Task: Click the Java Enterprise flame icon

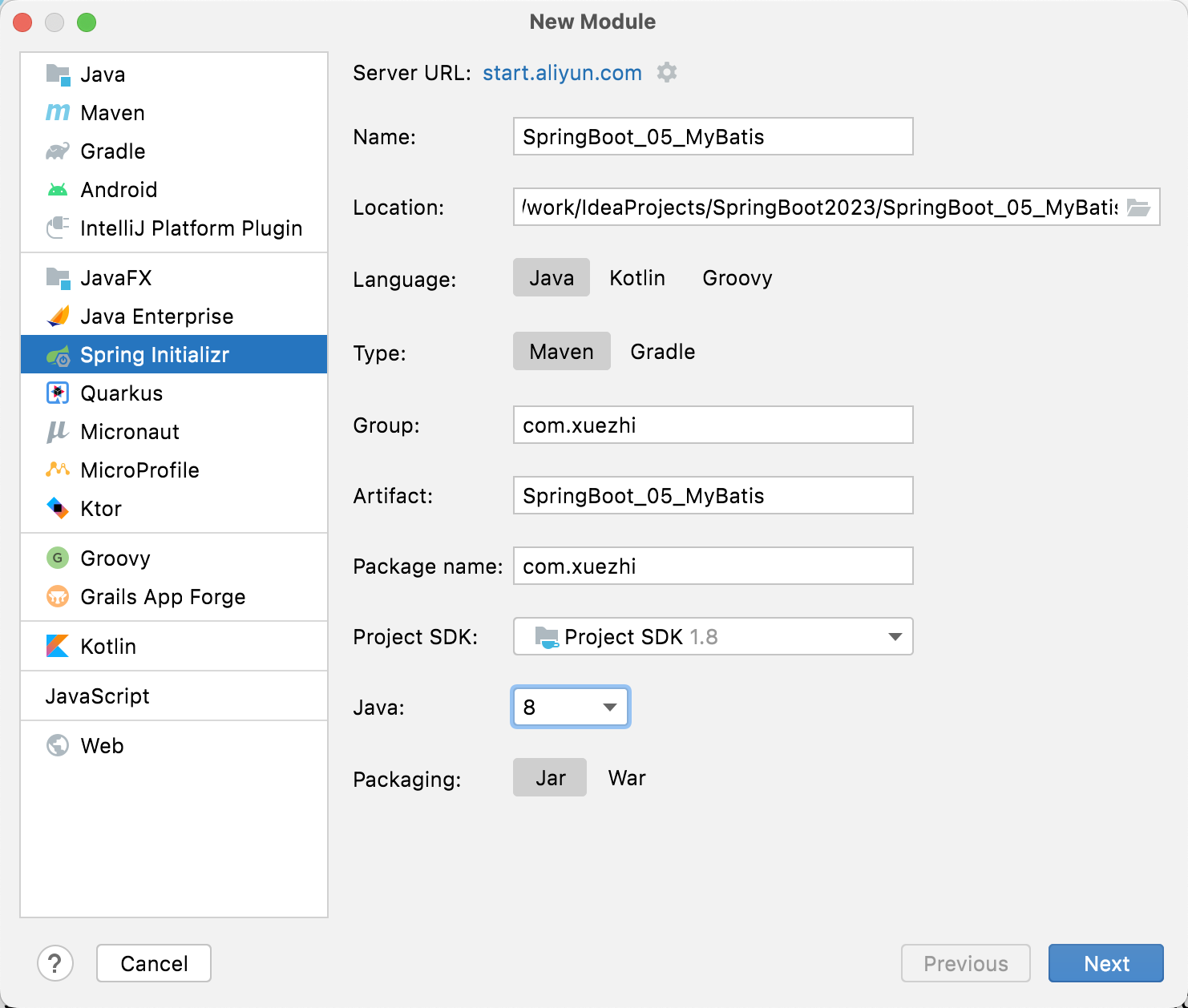Action: 58,317
